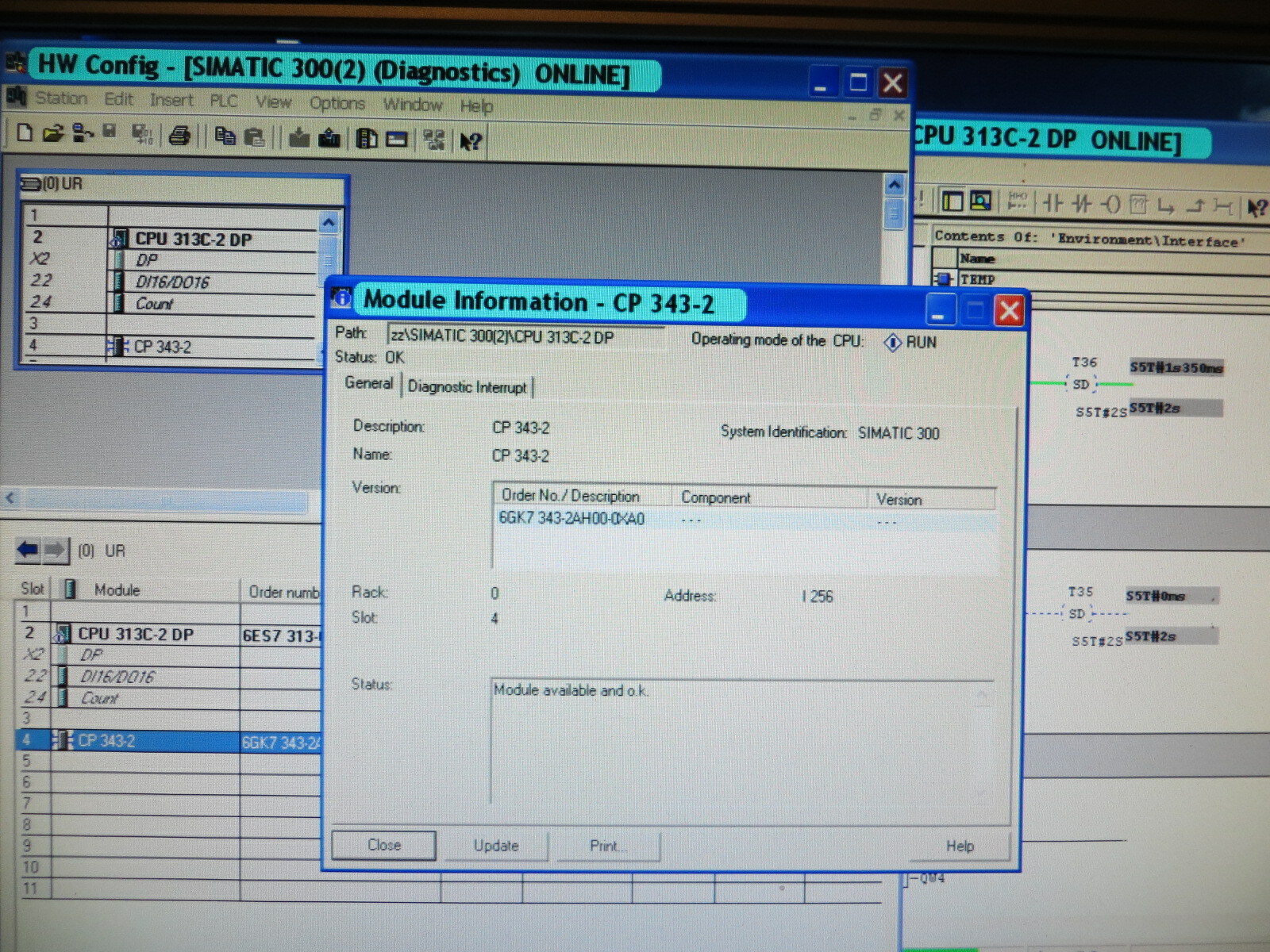This screenshot has width=1270, height=952.
Task: Click the station pane vertical scroll up arrow
Action: pos(895,185)
